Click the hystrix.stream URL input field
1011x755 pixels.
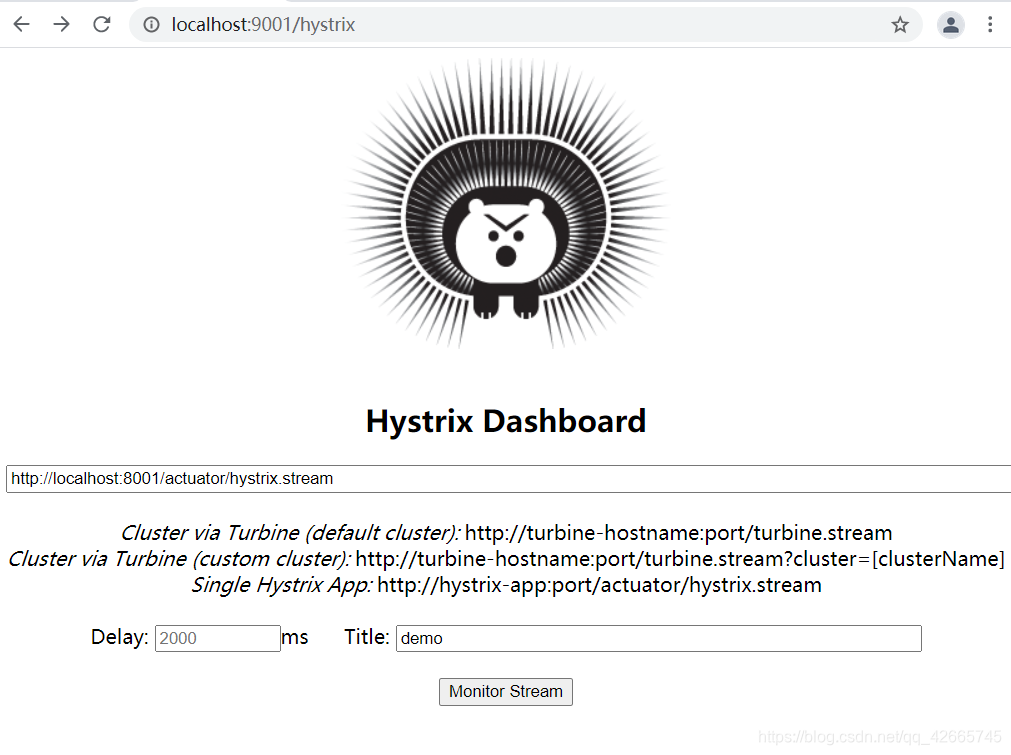point(509,478)
